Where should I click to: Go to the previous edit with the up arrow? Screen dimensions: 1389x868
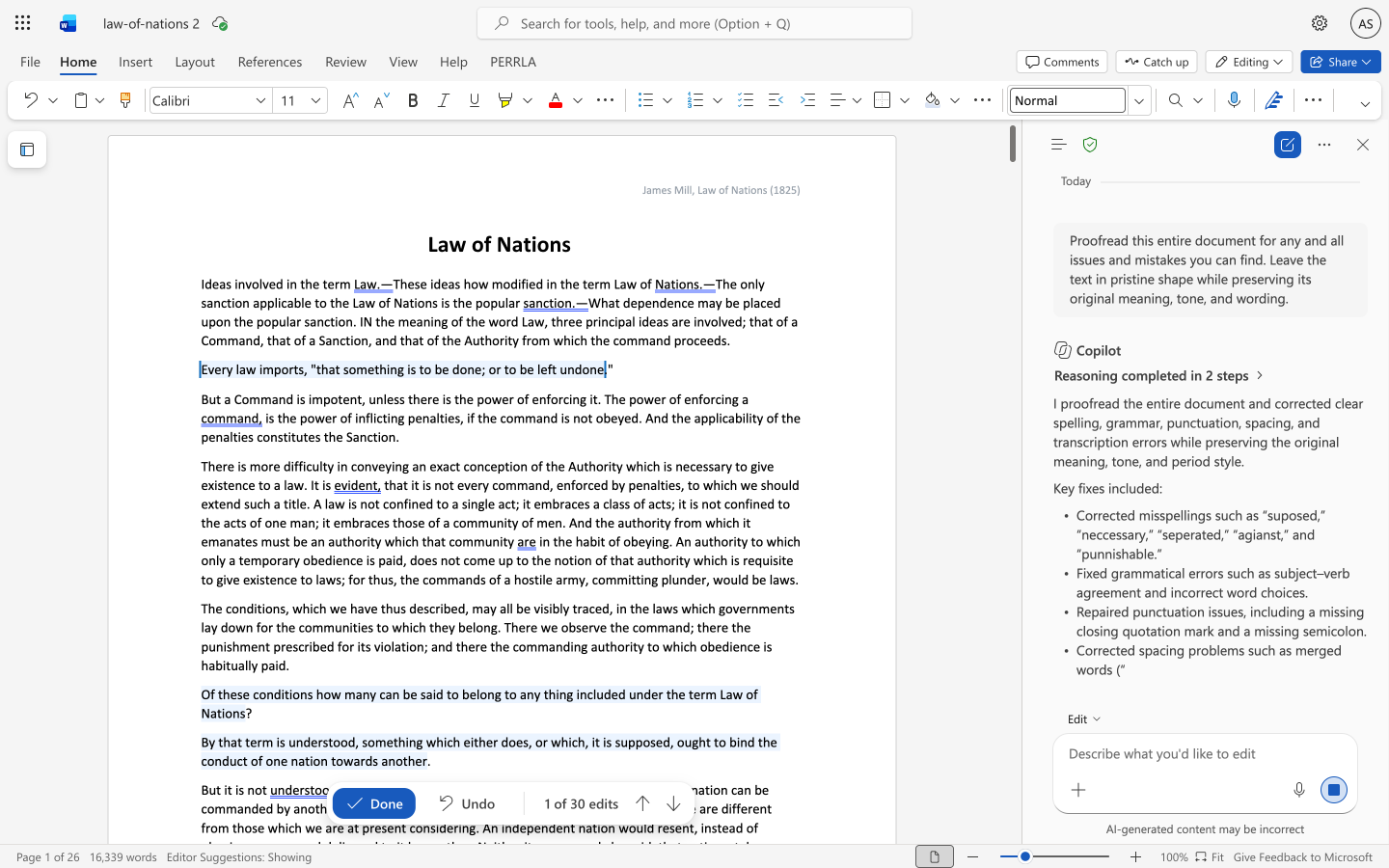[642, 803]
